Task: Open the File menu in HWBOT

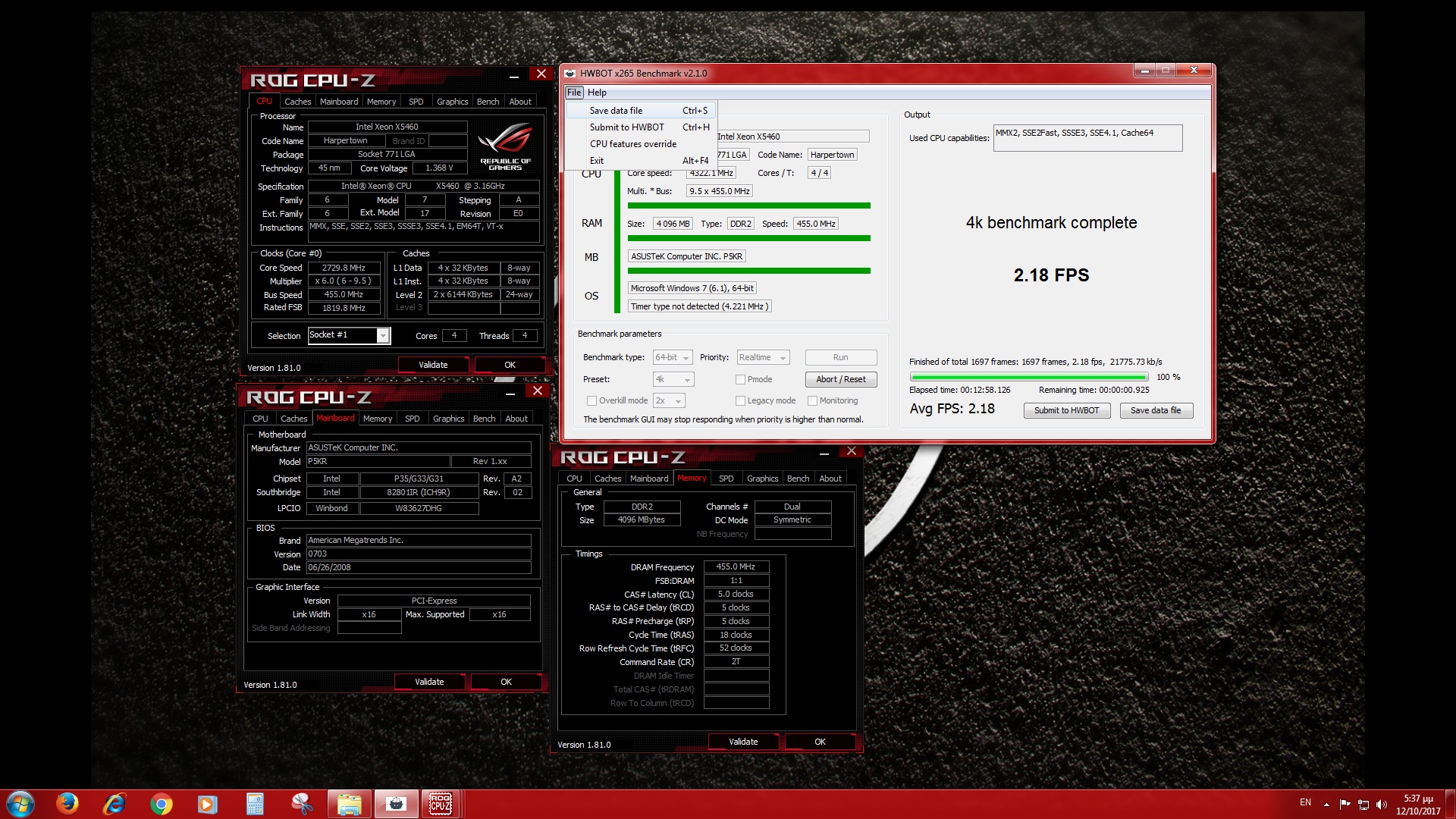Action: (574, 93)
